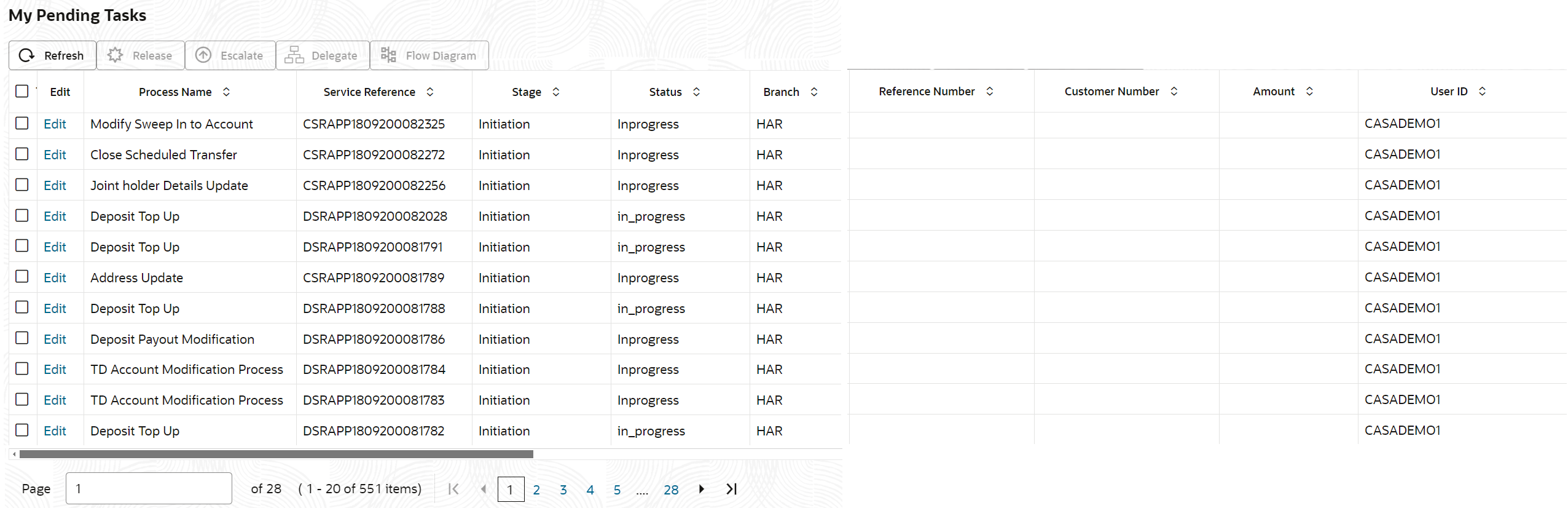Go to page 4

(x=590, y=490)
